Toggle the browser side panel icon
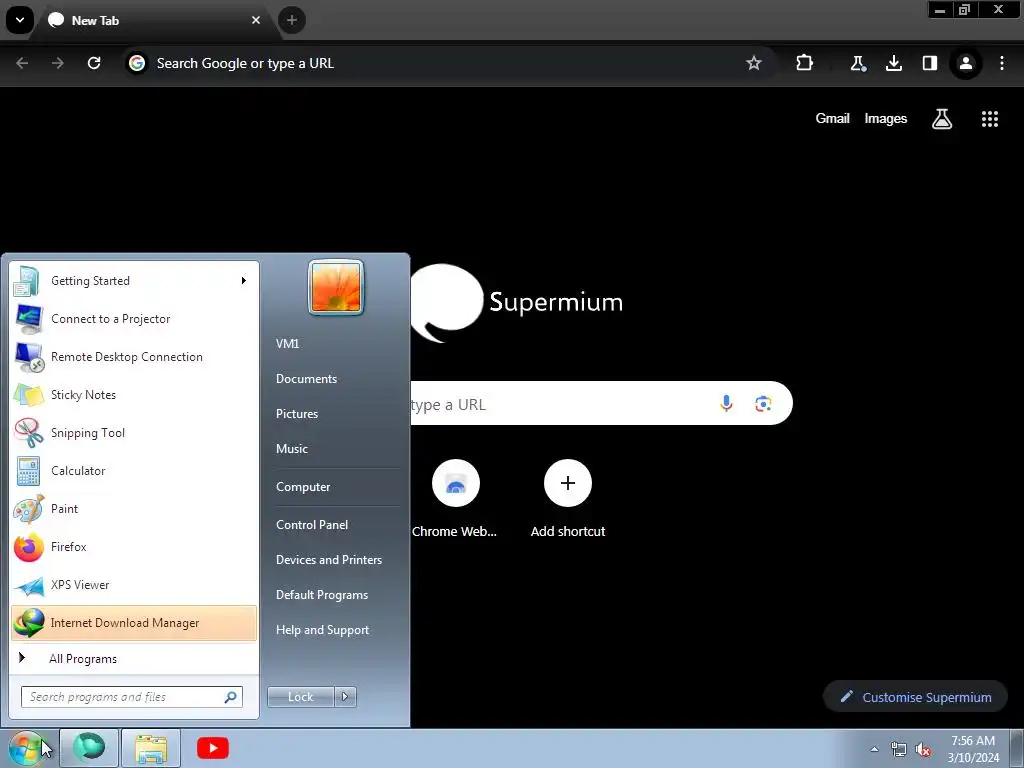 point(930,63)
